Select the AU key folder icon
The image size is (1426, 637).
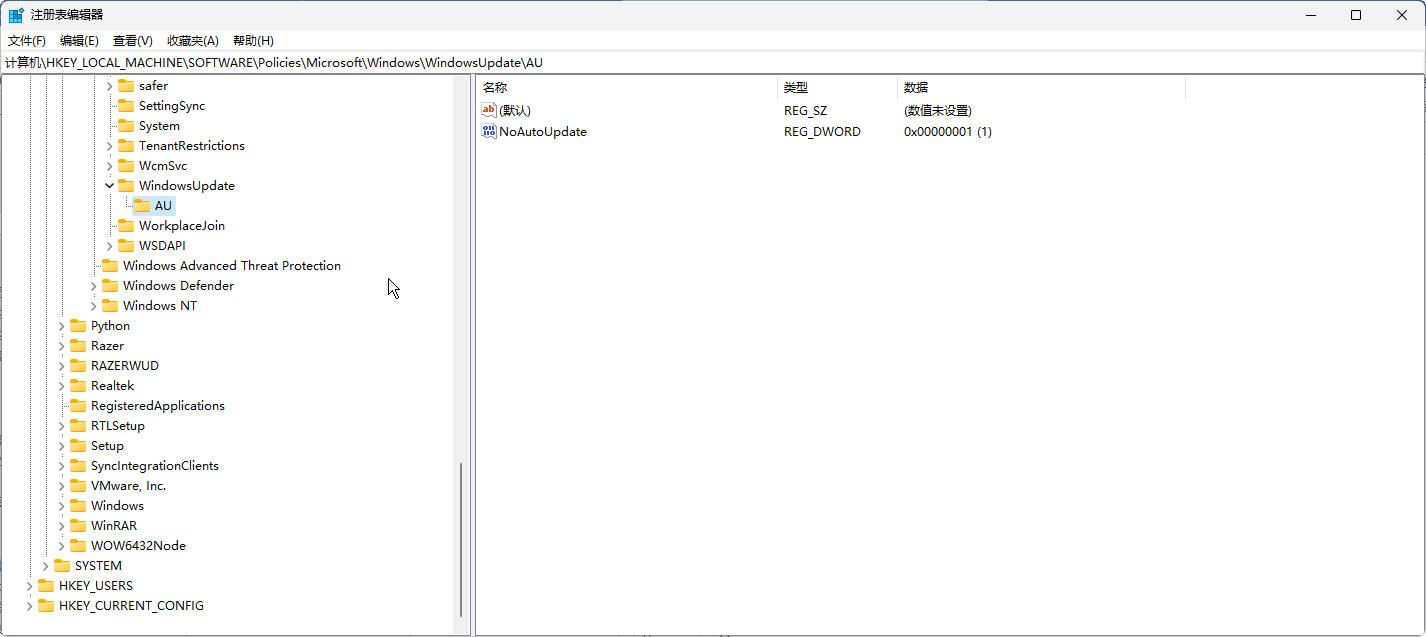tap(141, 205)
